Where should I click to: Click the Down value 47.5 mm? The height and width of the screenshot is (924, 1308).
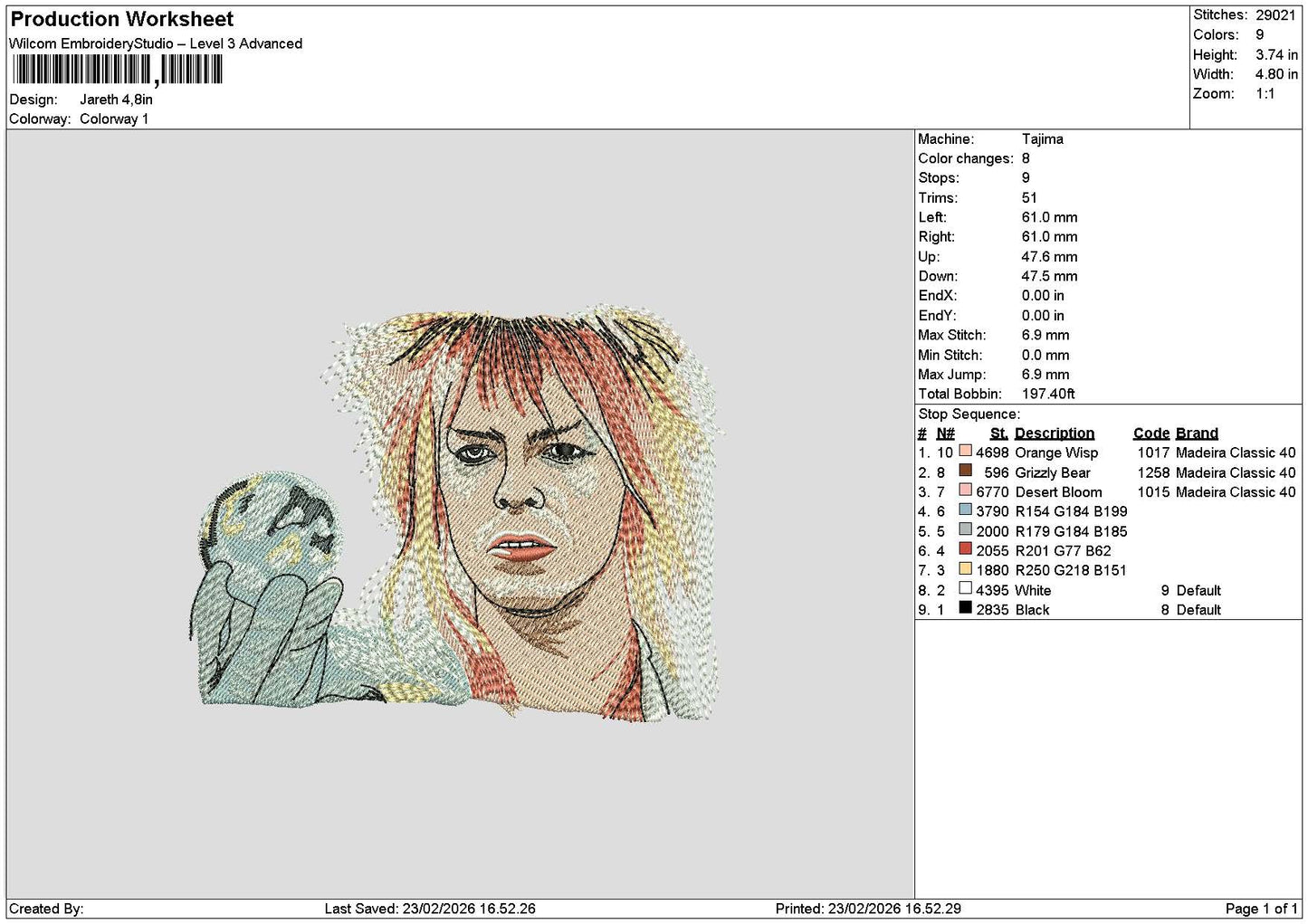point(1049,276)
